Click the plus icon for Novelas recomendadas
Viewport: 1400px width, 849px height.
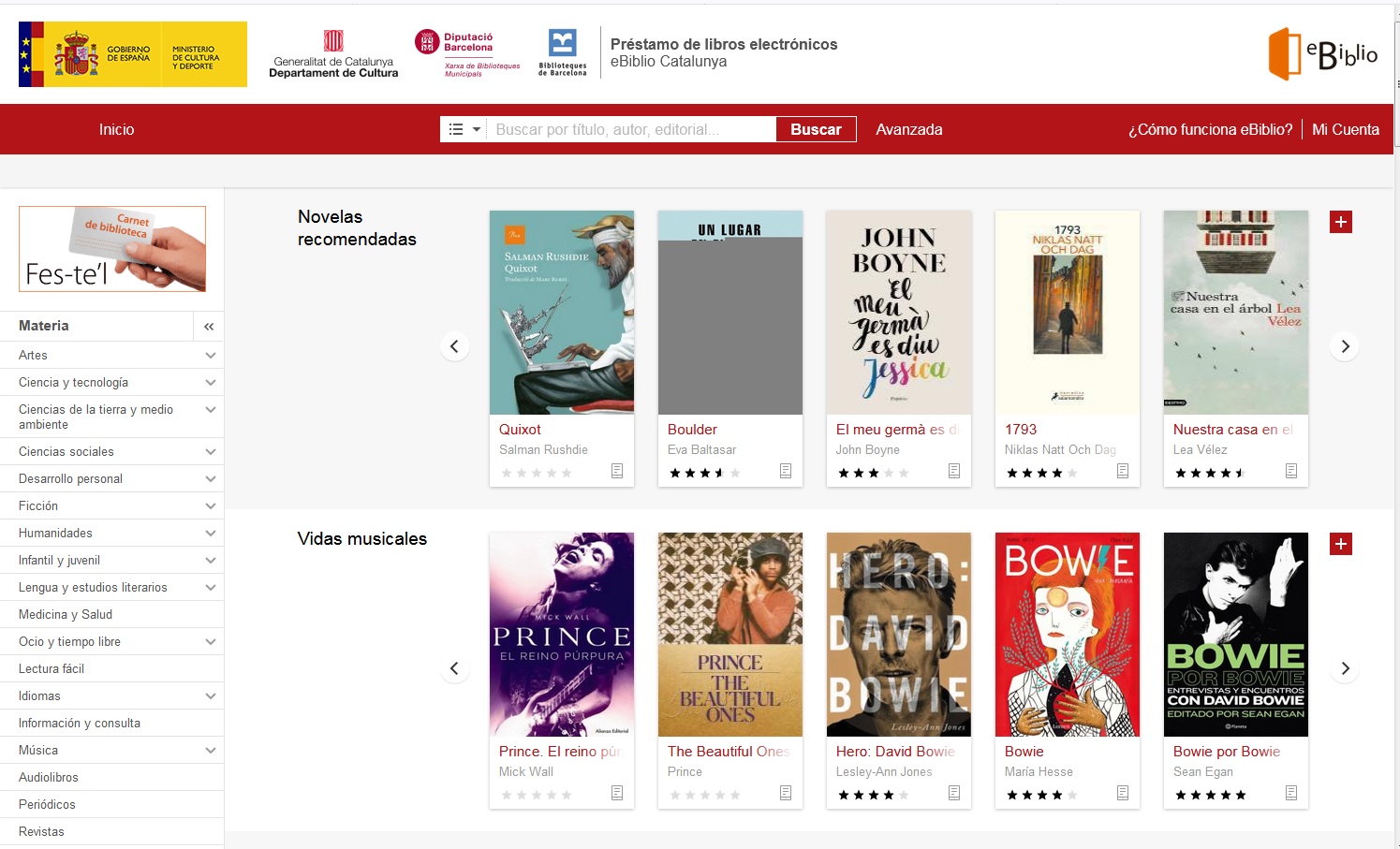[1341, 222]
